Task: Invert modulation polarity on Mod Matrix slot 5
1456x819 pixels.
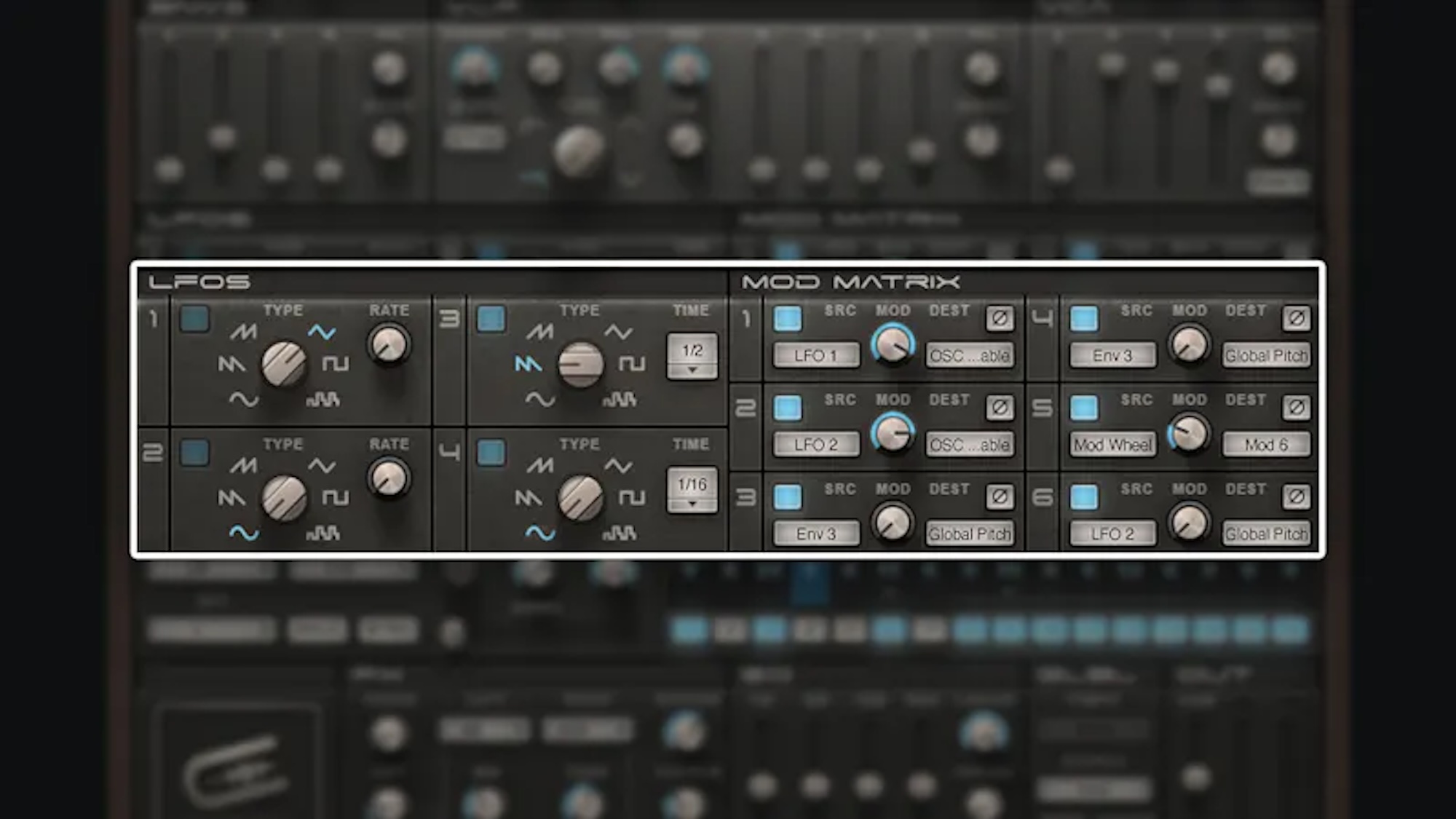Action: (x=1296, y=408)
